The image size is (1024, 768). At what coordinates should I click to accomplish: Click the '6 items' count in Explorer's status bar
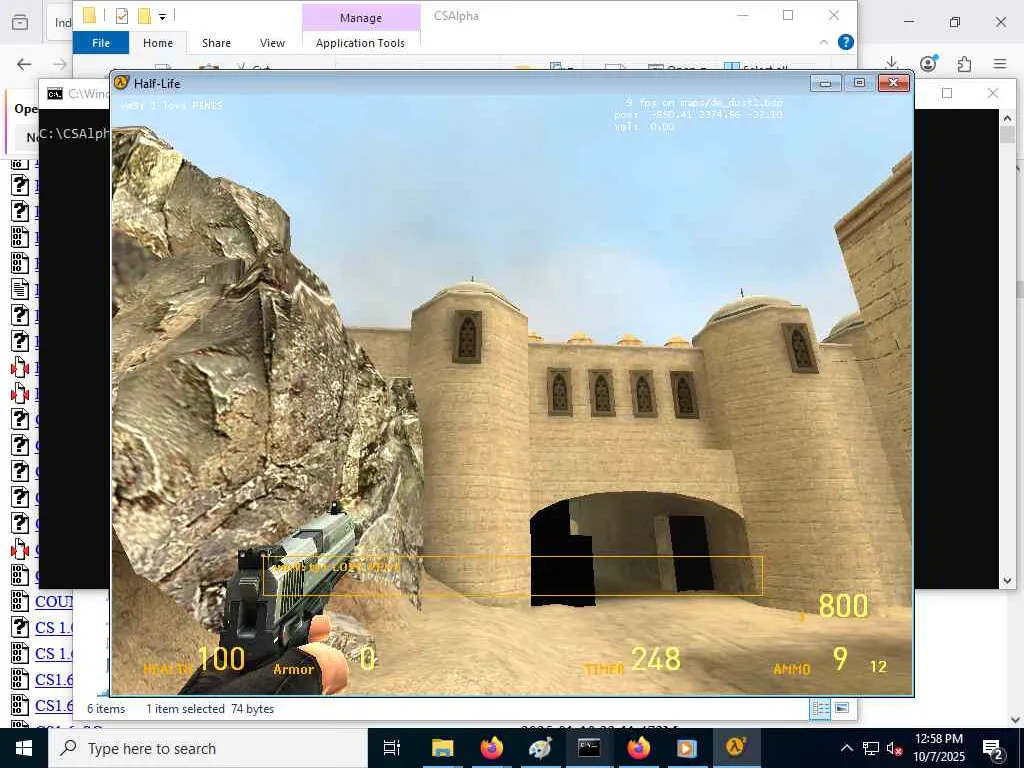pos(106,709)
